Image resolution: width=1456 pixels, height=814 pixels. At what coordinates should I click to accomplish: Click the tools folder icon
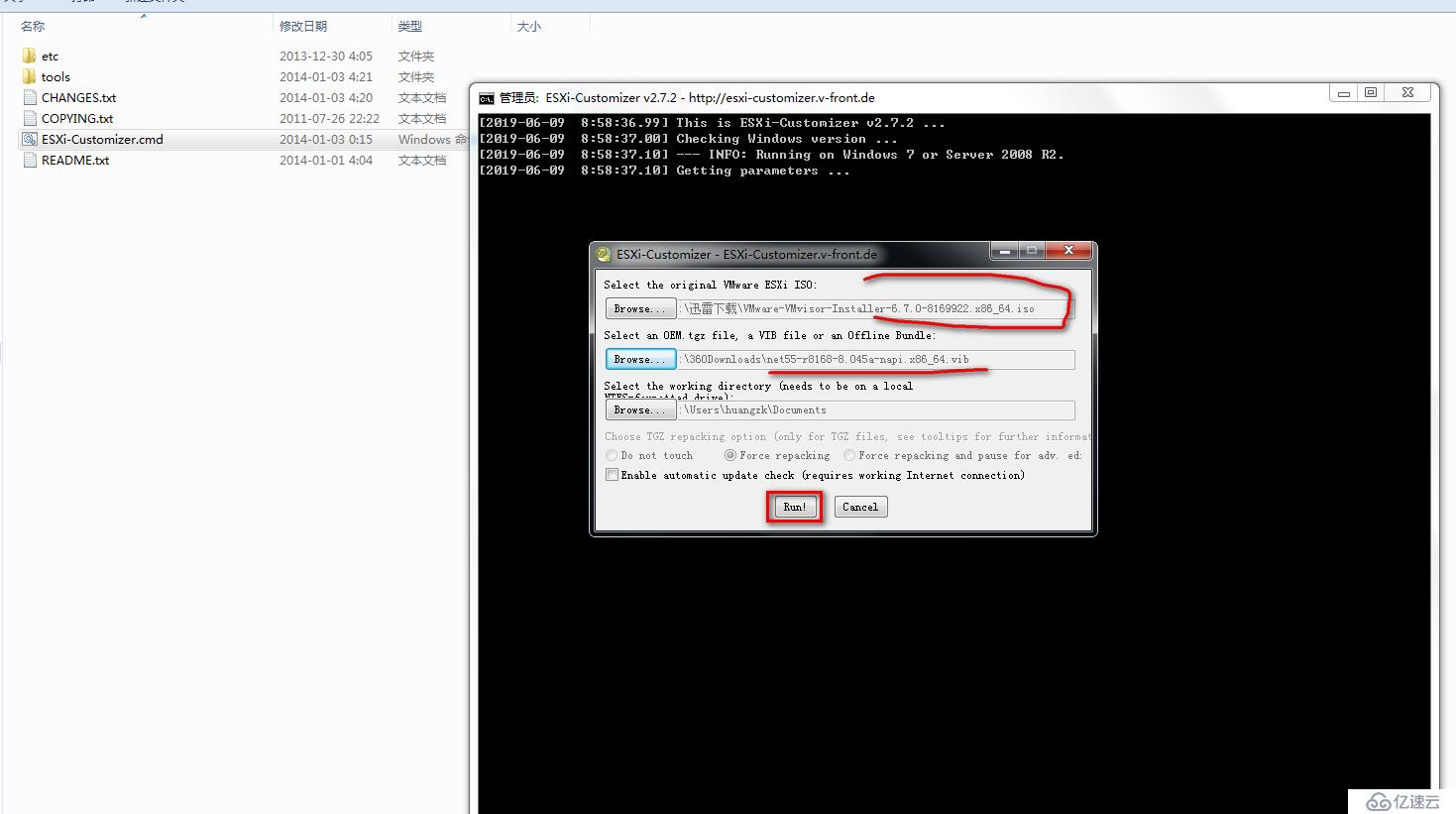click(30, 76)
